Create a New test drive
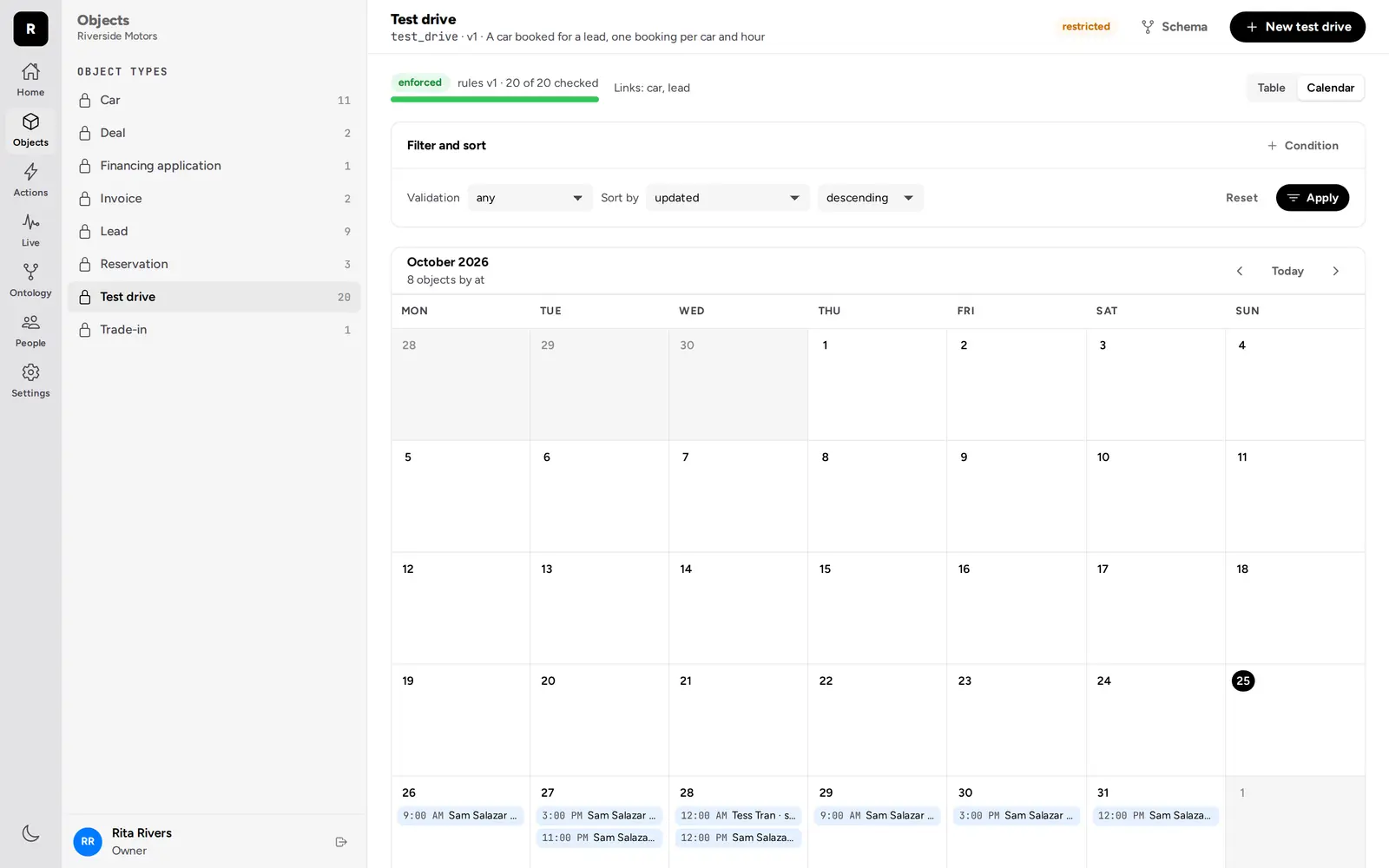Viewport: 1389px width, 868px height. click(x=1297, y=27)
